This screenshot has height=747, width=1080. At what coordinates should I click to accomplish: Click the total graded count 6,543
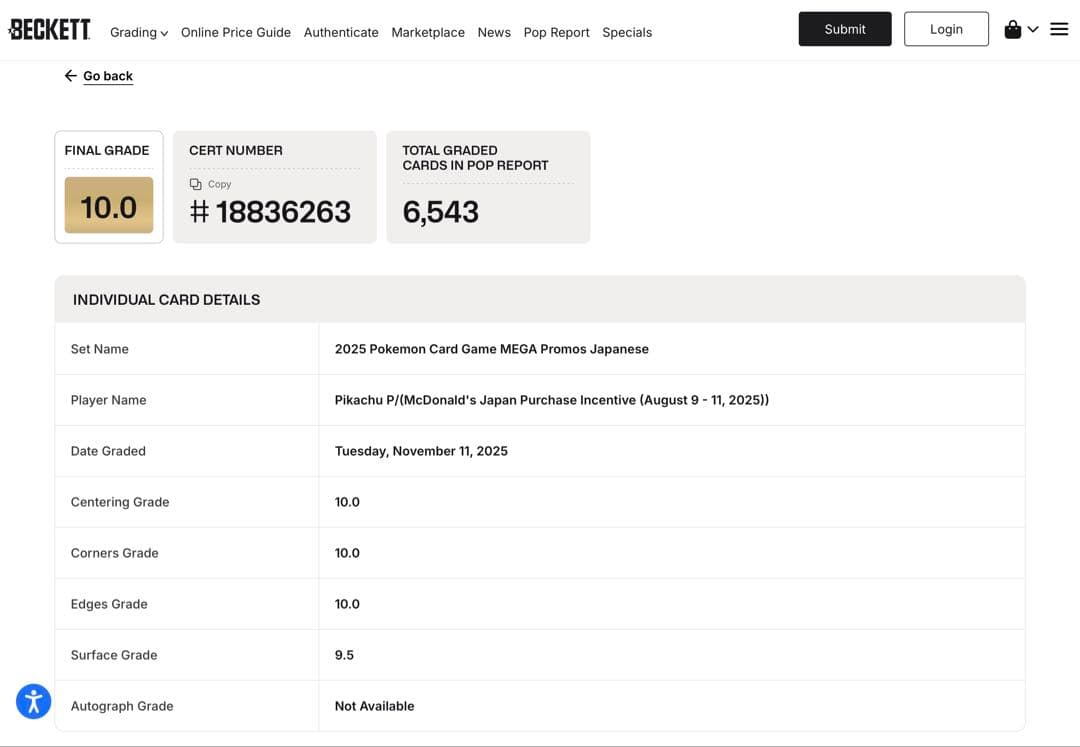coord(441,212)
